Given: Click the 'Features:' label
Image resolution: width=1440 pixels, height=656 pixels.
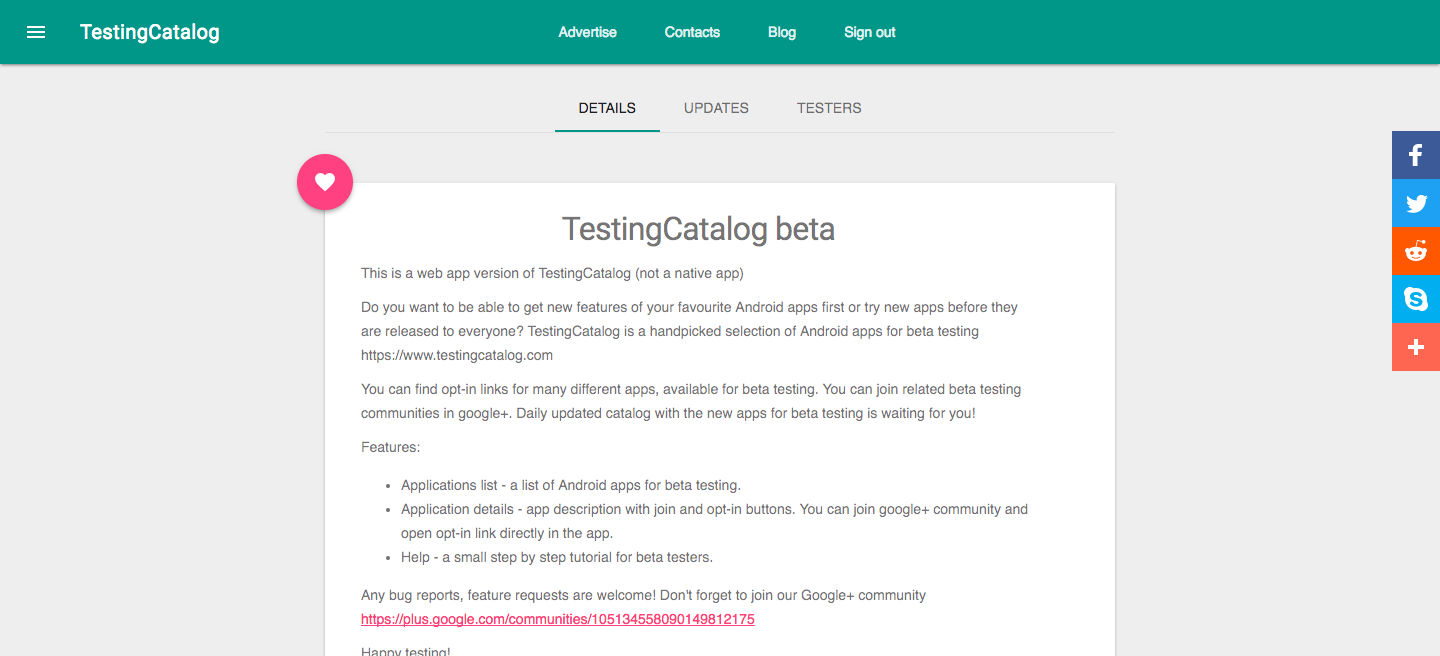Looking at the screenshot, I should pos(391,447).
